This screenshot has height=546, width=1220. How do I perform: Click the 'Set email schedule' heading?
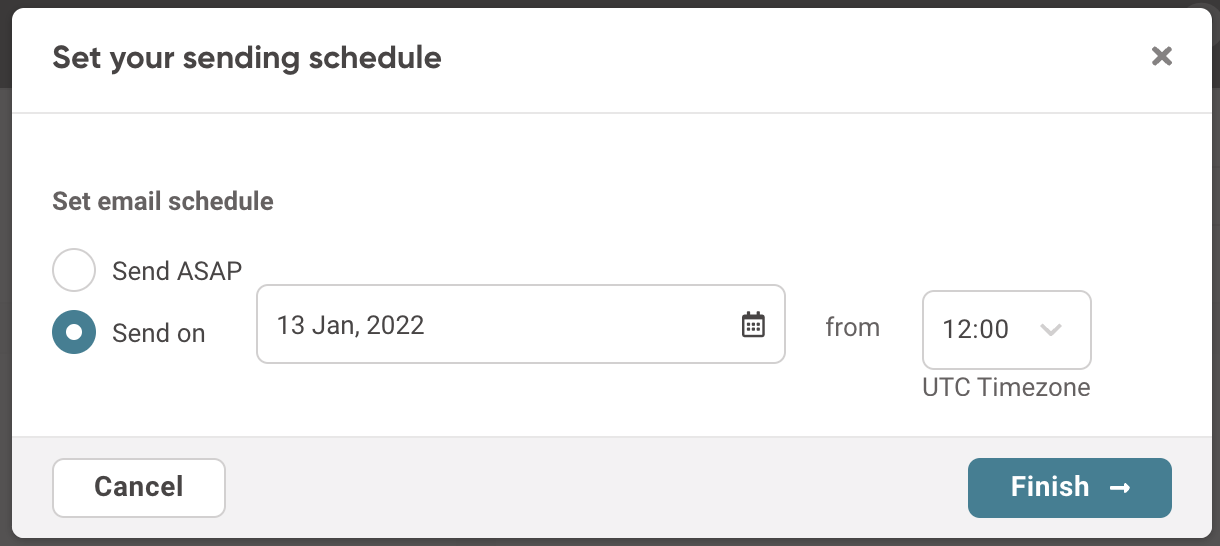163,201
